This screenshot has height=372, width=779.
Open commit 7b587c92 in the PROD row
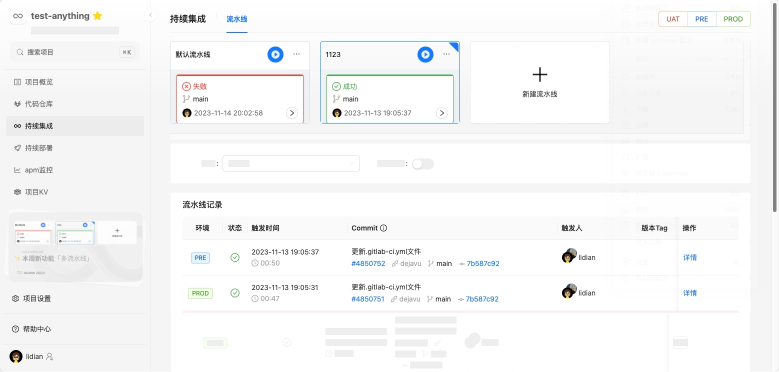tap(482, 299)
